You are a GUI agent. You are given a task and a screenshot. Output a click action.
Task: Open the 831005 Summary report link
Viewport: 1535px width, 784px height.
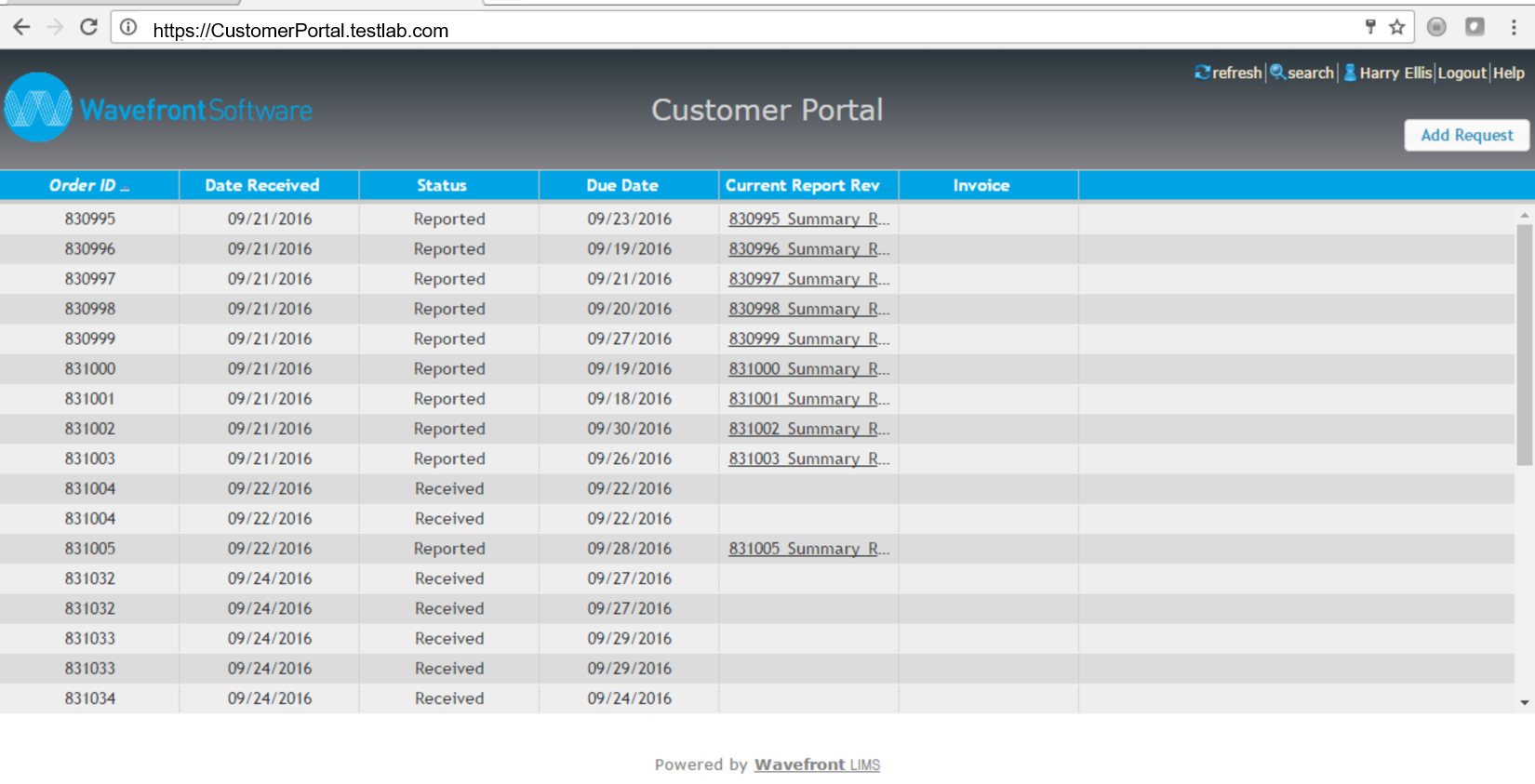808,549
